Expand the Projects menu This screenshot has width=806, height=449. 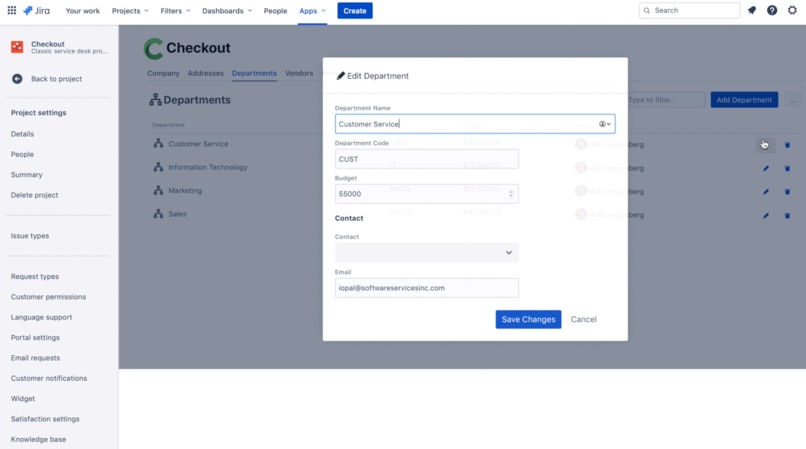tap(130, 10)
